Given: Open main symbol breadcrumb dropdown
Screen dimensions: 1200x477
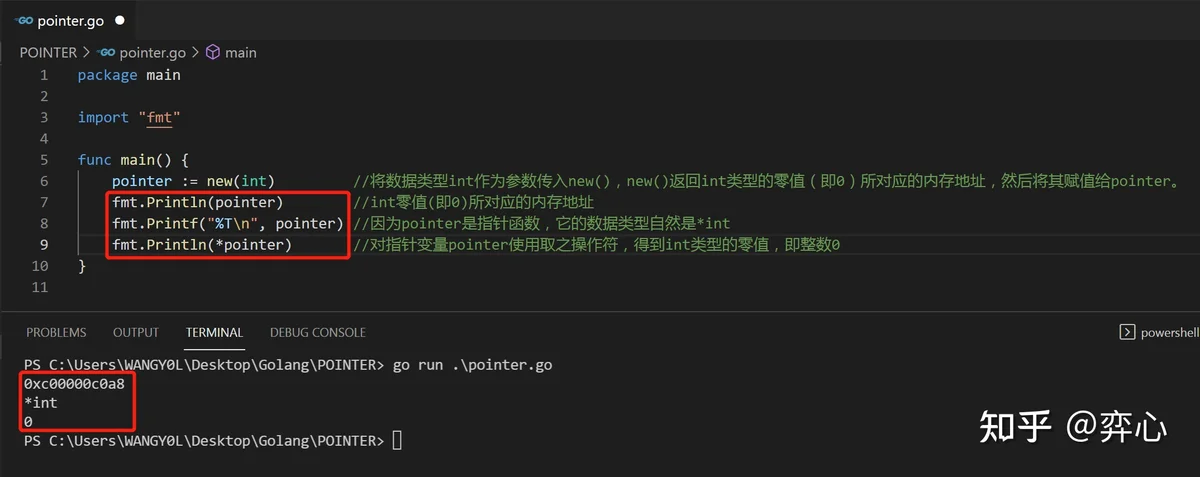Looking at the screenshot, I should tap(240, 52).
